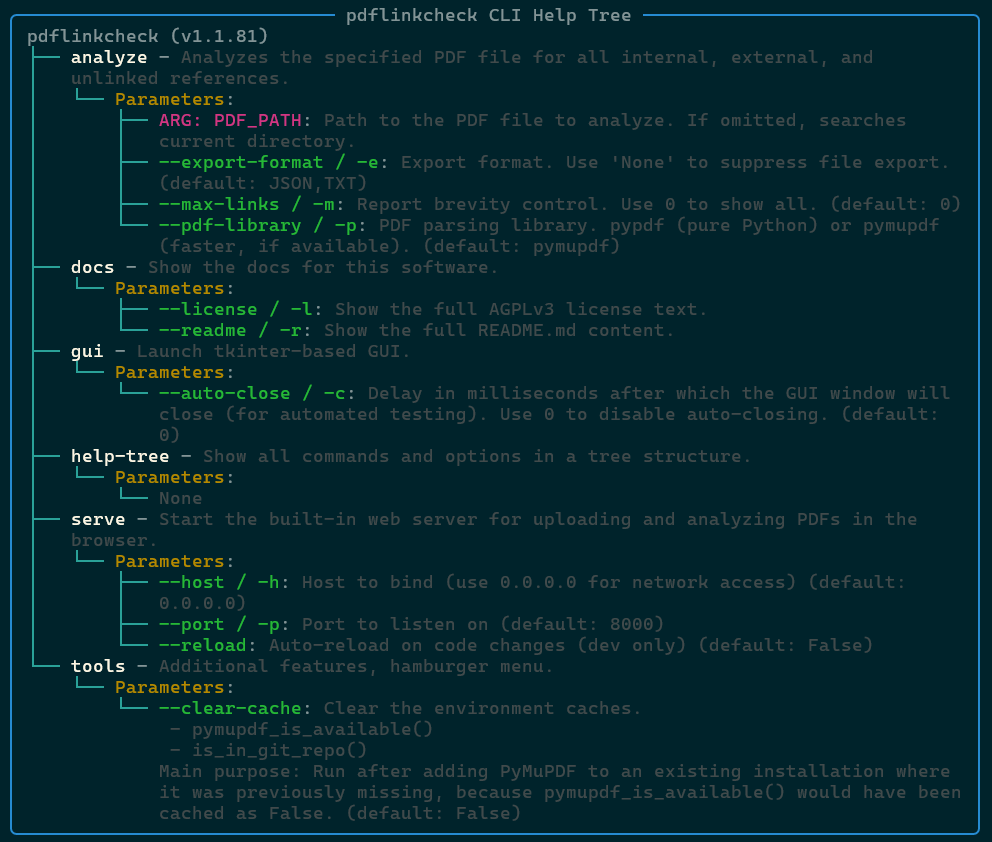Click the 'docs' command name
Image resolution: width=992 pixels, height=842 pixels.
click(x=92, y=267)
